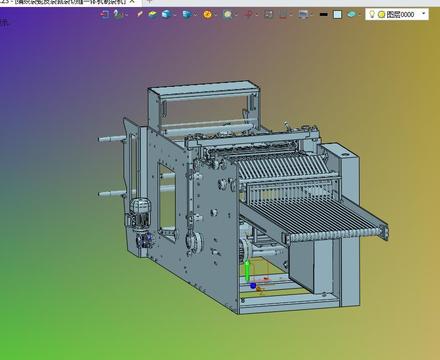440x360 pixels.
Task: Toggle the yellow circle layer status
Action: point(381,15)
